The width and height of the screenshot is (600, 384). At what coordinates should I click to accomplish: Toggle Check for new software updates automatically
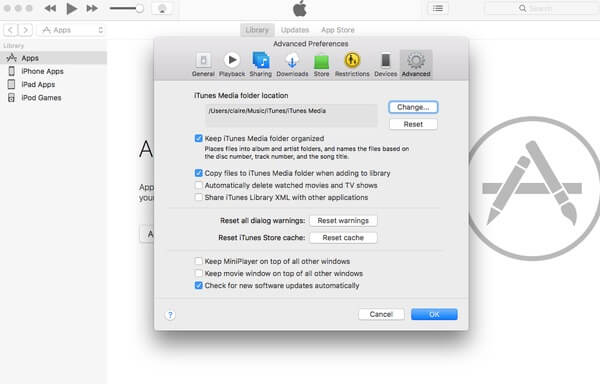tap(198, 285)
